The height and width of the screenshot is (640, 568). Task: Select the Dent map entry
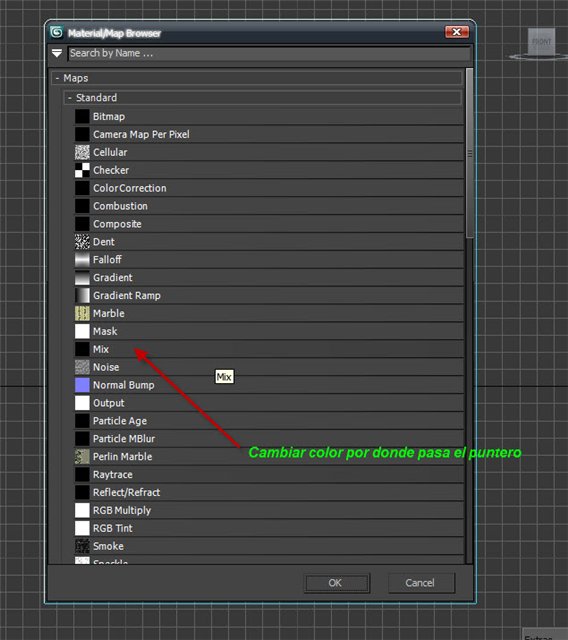pos(269,242)
